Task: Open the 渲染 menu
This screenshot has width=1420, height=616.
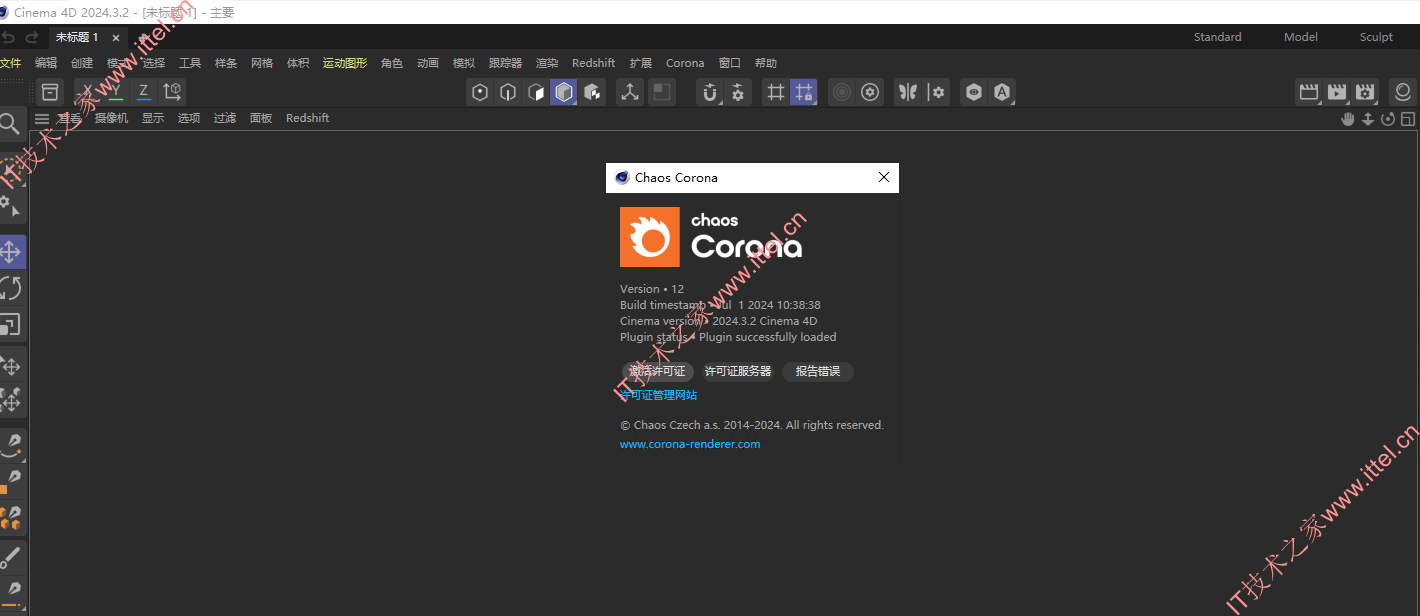Action: click(x=547, y=63)
